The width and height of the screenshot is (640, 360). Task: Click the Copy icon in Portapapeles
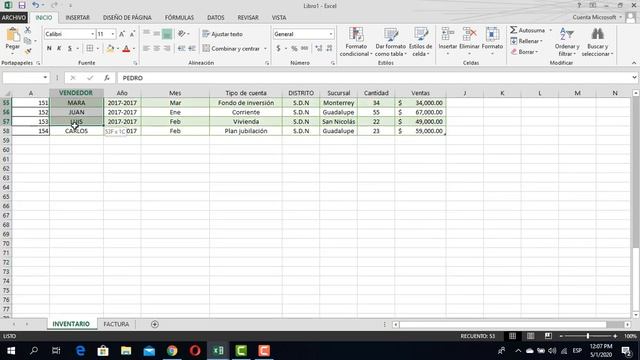tap(28, 41)
